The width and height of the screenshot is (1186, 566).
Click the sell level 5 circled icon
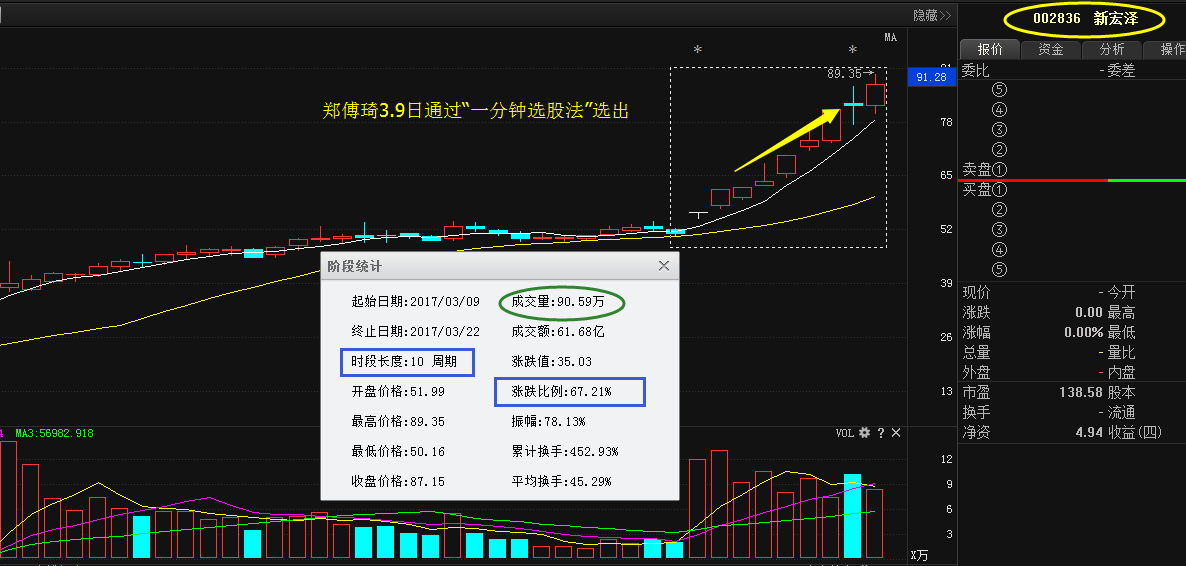[999, 90]
